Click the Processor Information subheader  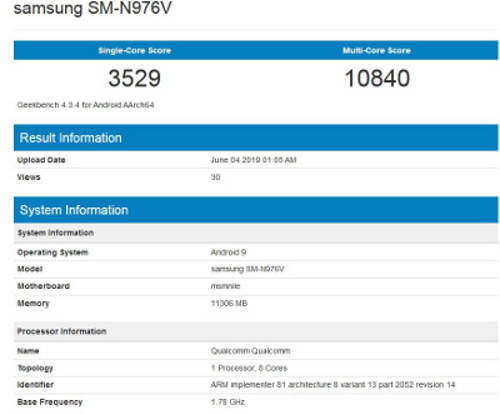[x=256, y=332]
